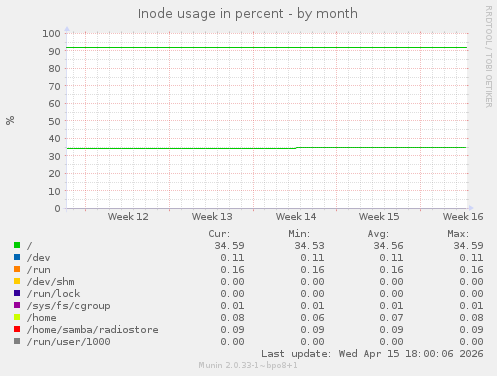Viewport: 497px width, 376px height.
Task: Click the Week 12 axis label
Action: tap(128, 217)
